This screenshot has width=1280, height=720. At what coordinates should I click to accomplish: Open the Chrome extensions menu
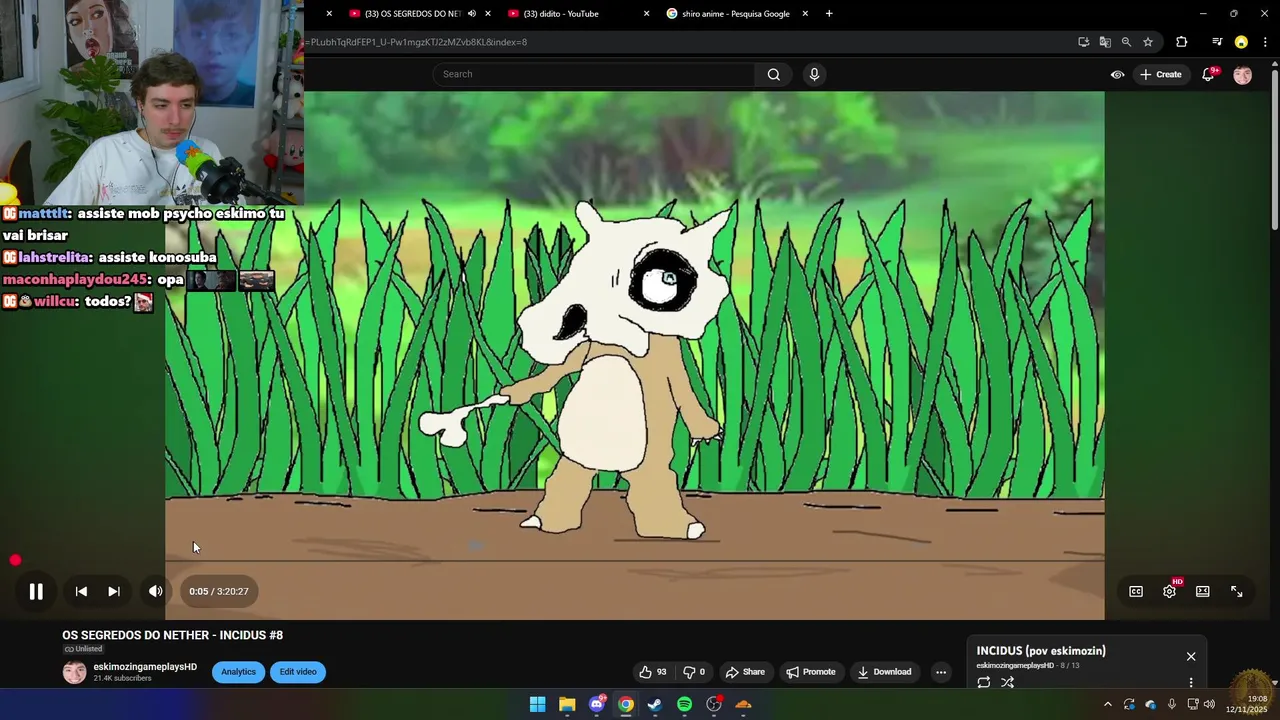(x=1182, y=42)
